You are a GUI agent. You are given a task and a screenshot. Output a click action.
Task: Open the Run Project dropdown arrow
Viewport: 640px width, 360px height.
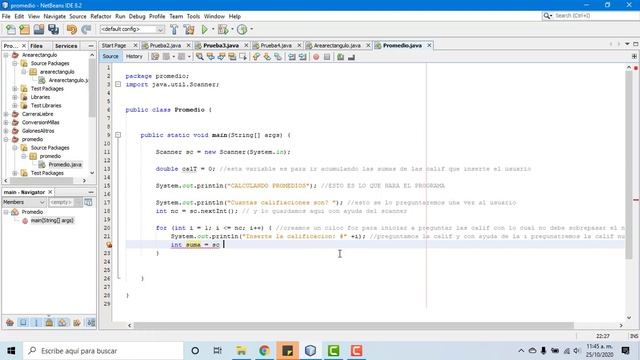point(213,29)
